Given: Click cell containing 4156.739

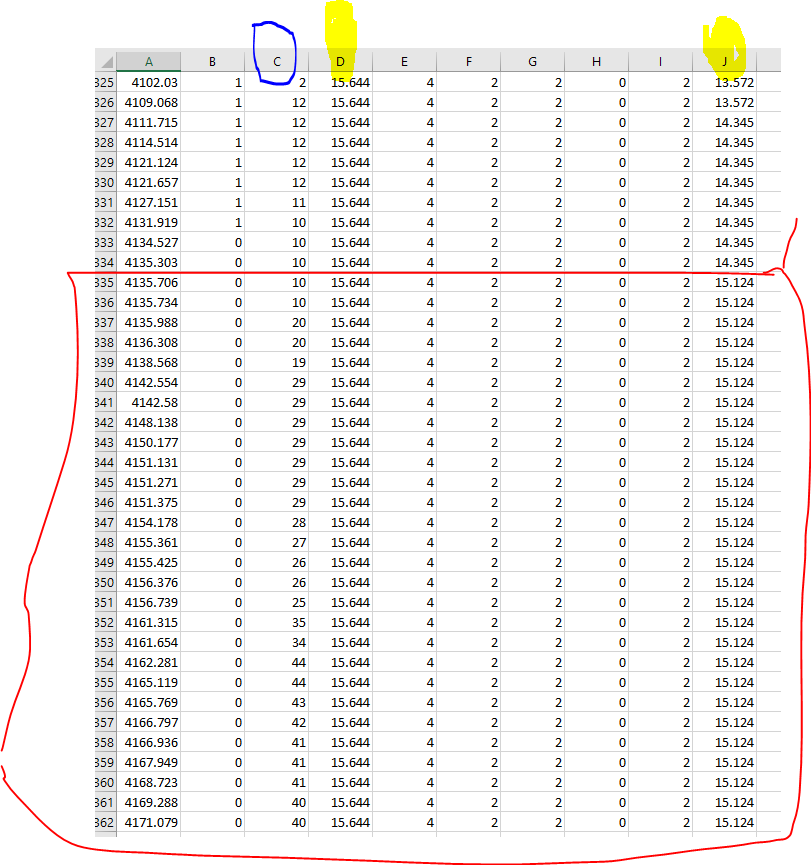Looking at the screenshot, I should click(x=148, y=602).
